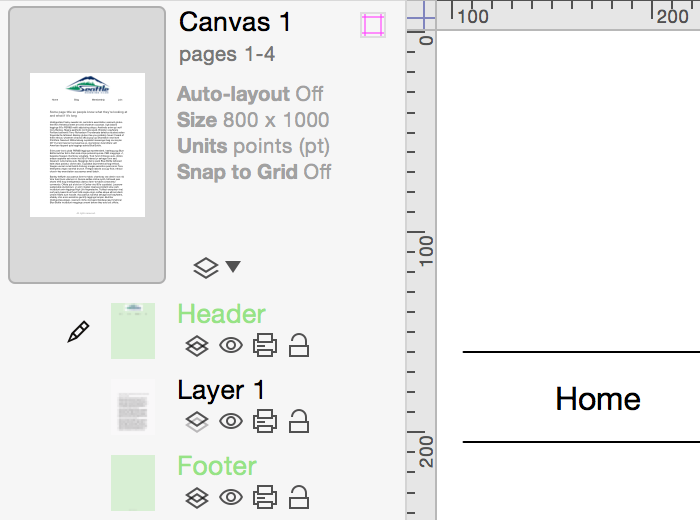Toggle shared layer icon on Header layer

pyautogui.click(x=197, y=346)
